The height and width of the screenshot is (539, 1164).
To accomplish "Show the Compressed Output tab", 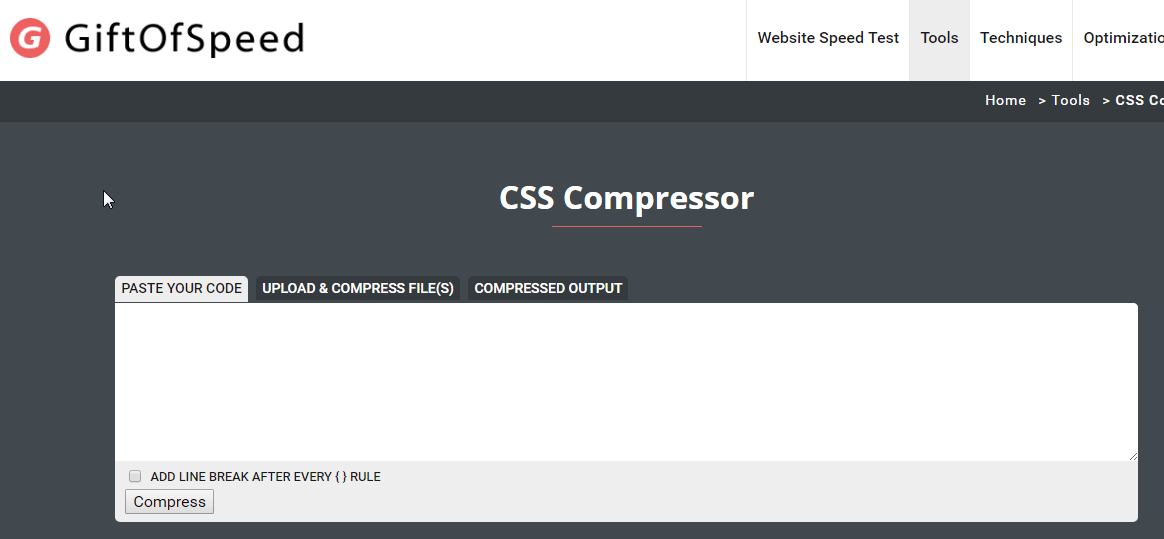I will (548, 289).
